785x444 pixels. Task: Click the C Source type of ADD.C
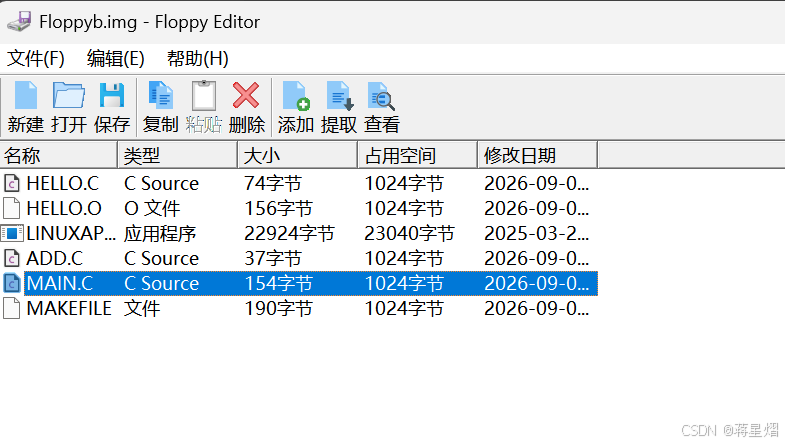click(161, 259)
